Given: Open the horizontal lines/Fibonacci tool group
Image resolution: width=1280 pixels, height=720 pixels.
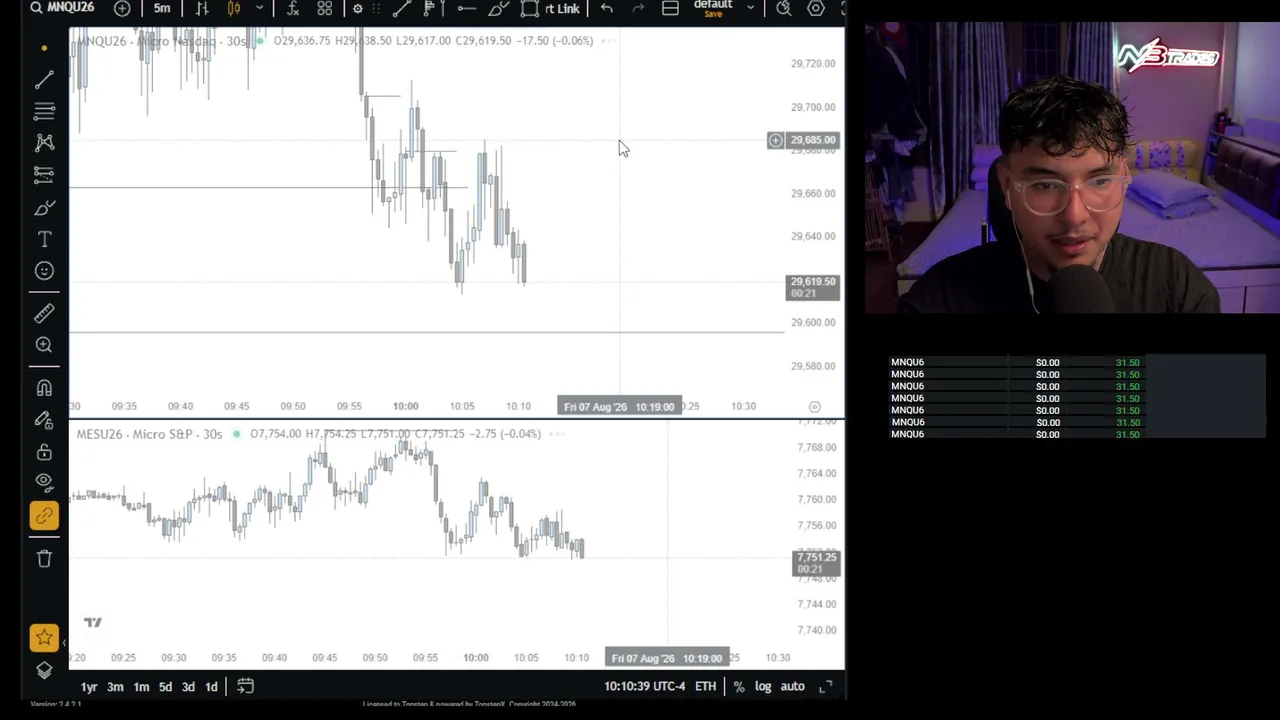Looking at the screenshot, I should [44, 111].
